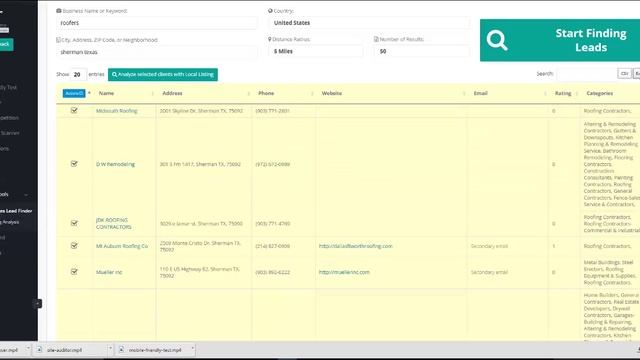Click site-auditor.mp4 in the downloads bar
Image resolution: width=640 pixels, height=360 pixels.
[64, 350]
